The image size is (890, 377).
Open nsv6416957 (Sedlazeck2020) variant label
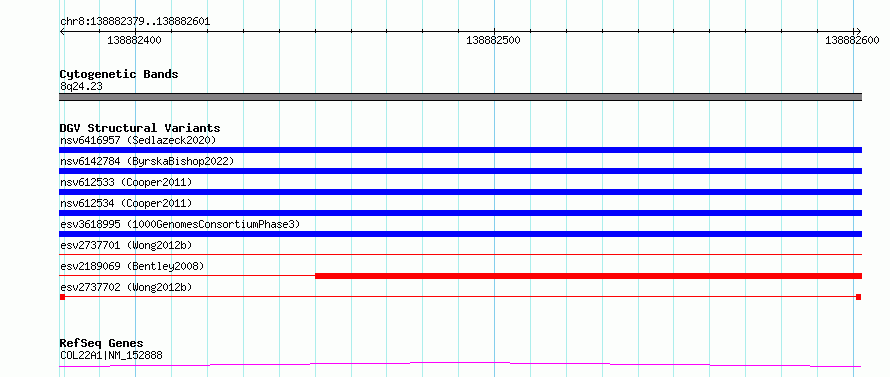[138, 140]
